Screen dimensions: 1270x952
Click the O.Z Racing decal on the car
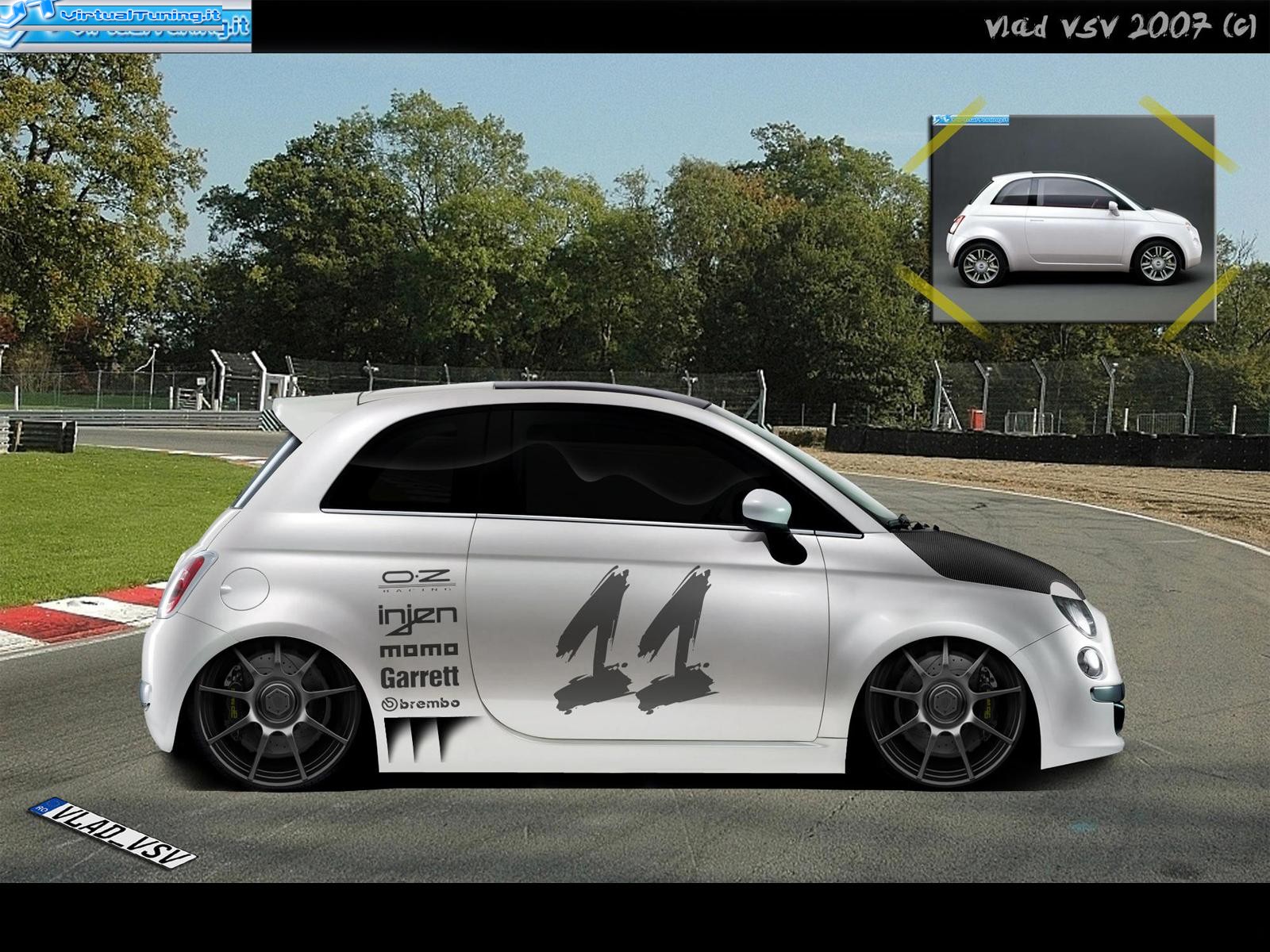click(418, 581)
